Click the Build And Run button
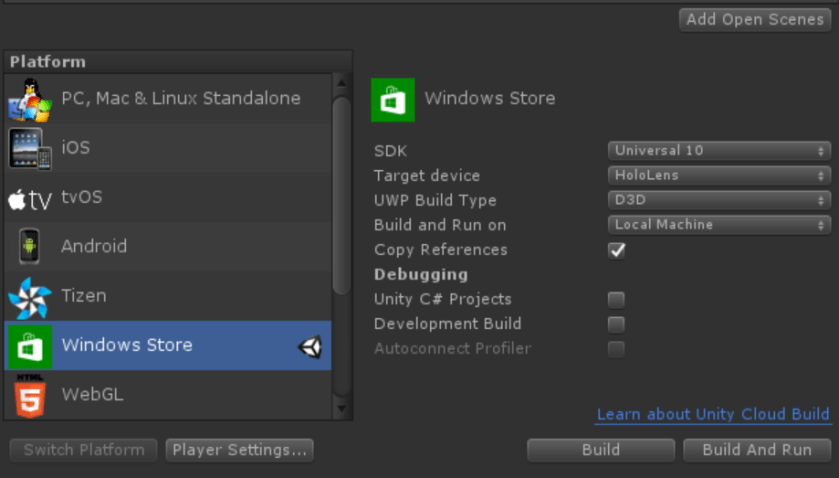This screenshot has height=478, width=839. click(757, 450)
